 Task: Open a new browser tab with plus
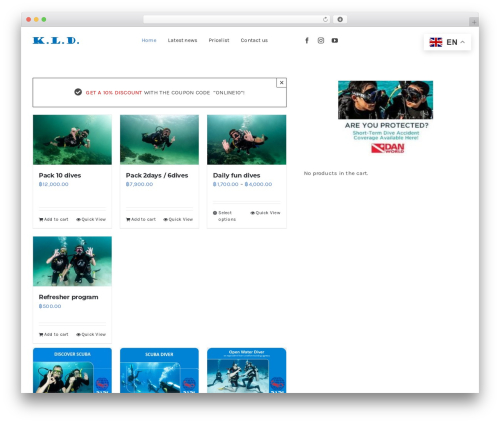(x=474, y=22)
